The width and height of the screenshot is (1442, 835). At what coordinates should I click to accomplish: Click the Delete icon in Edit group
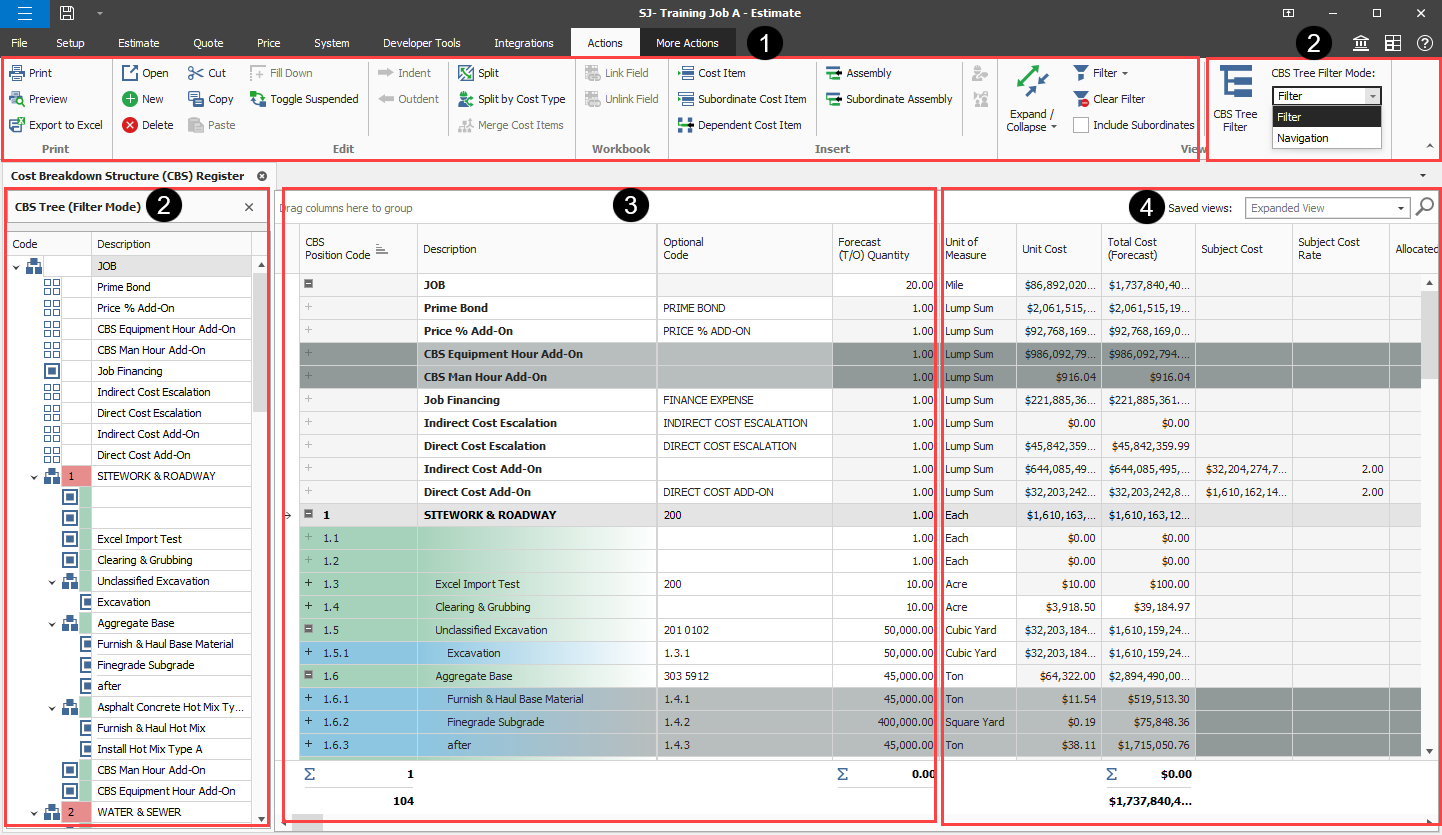[131, 125]
